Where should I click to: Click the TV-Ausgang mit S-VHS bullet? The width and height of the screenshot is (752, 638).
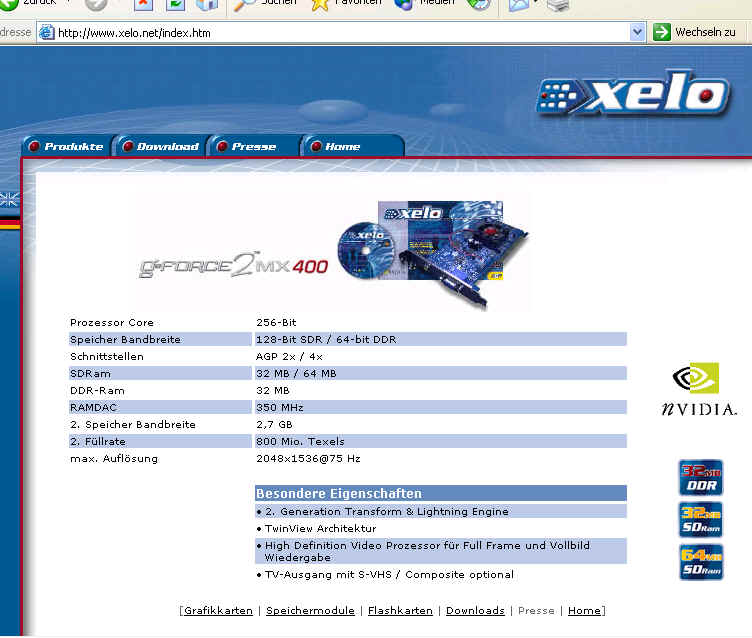[385, 574]
